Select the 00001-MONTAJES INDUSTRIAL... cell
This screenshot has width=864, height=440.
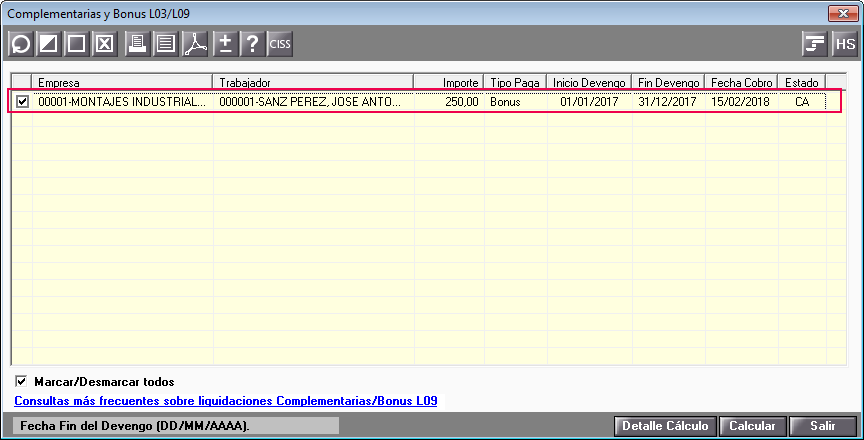click(x=122, y=102)
